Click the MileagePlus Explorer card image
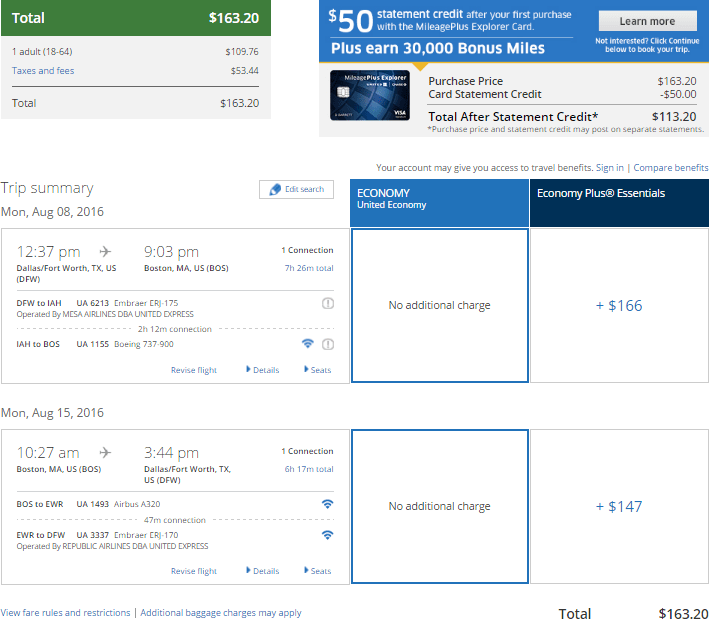The image size is (716, 628). 370,95
